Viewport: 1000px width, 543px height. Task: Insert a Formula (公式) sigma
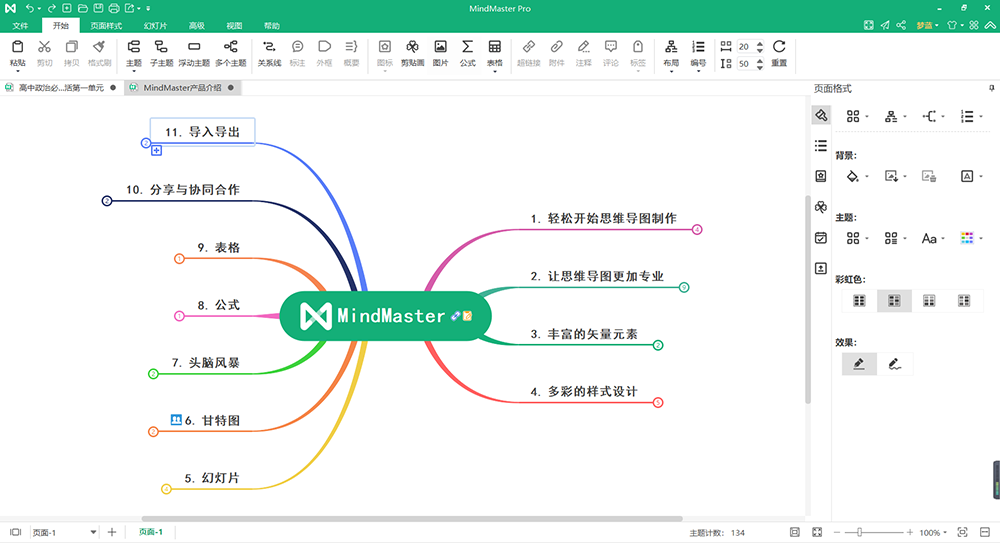pos(467,53)
